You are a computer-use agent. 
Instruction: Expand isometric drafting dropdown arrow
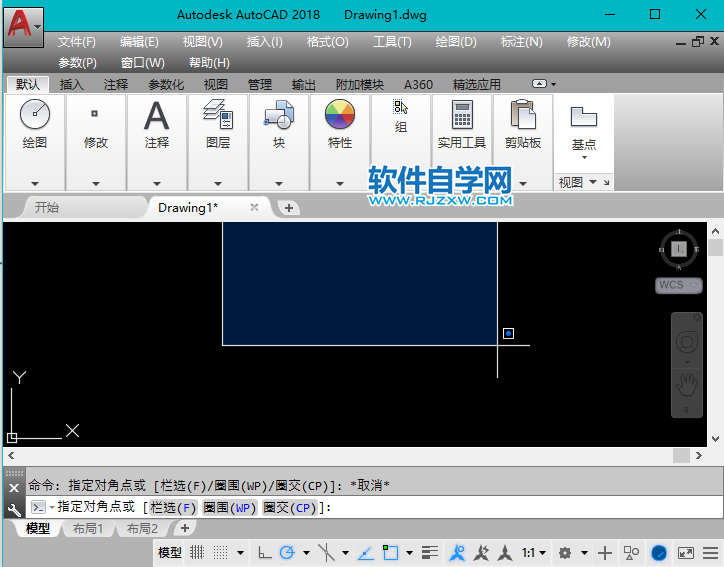[345, 553]
